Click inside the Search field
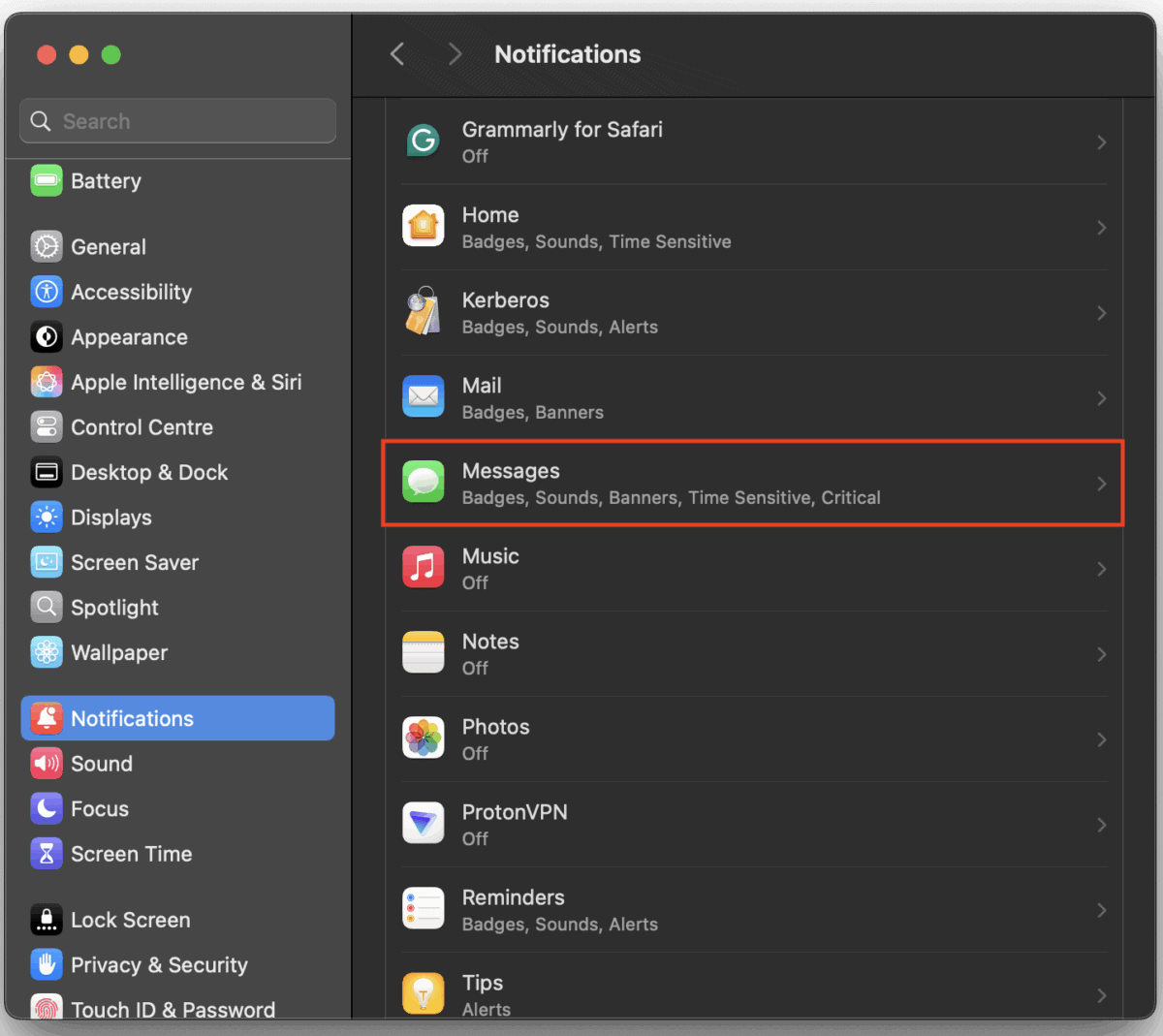 pos(177,120)
